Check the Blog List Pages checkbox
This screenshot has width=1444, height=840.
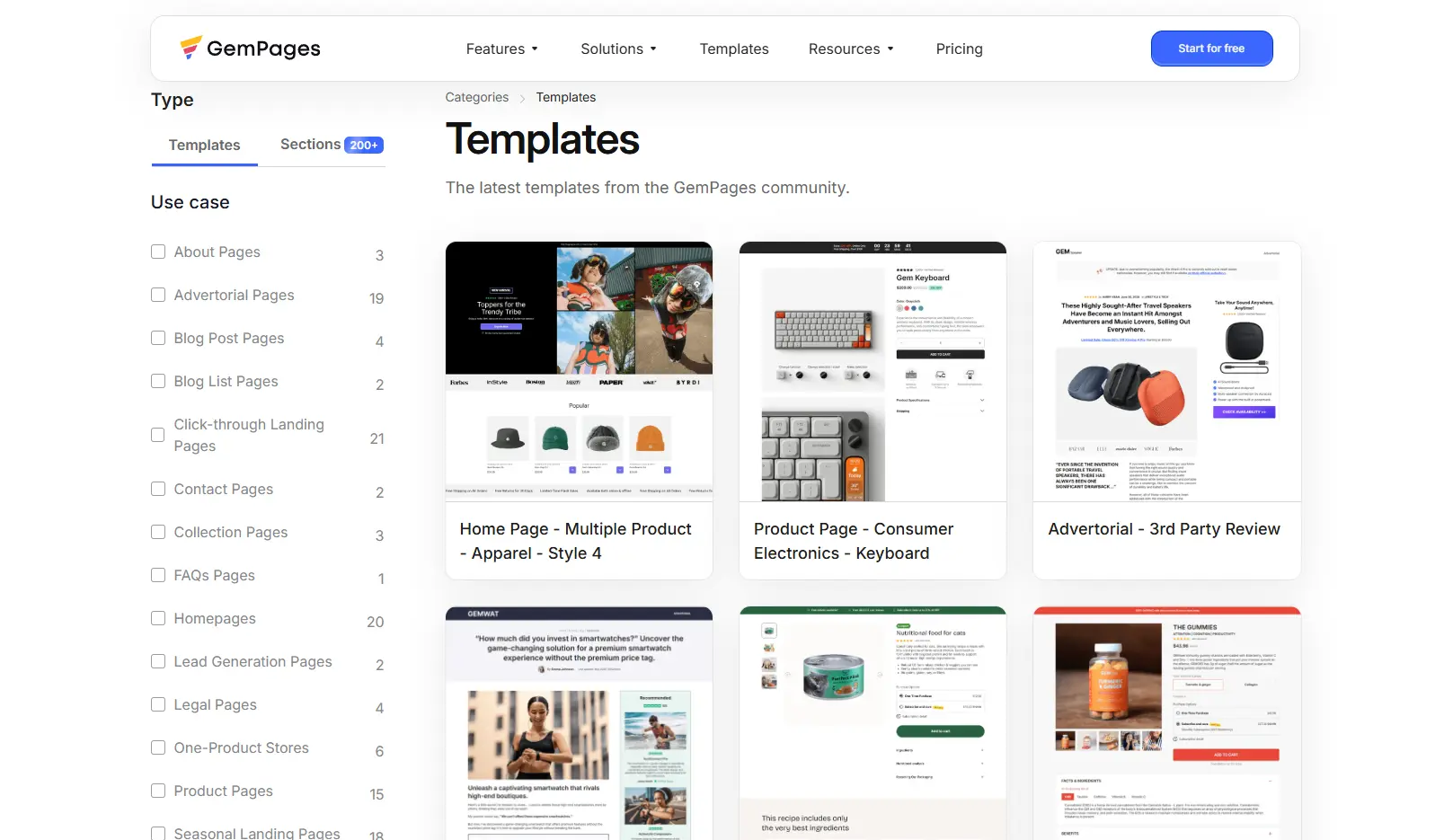[158, 381]
